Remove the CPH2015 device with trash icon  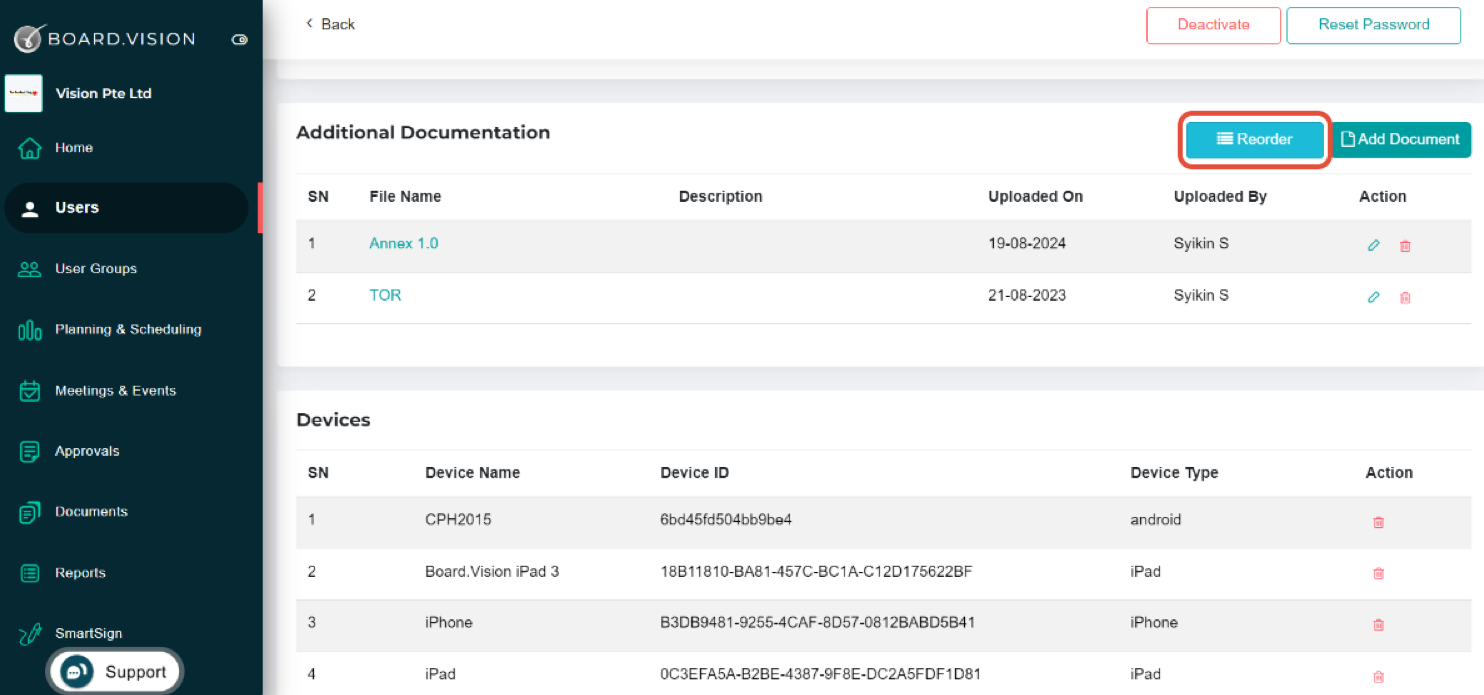pyautogui.click(x=1378, y=522)
